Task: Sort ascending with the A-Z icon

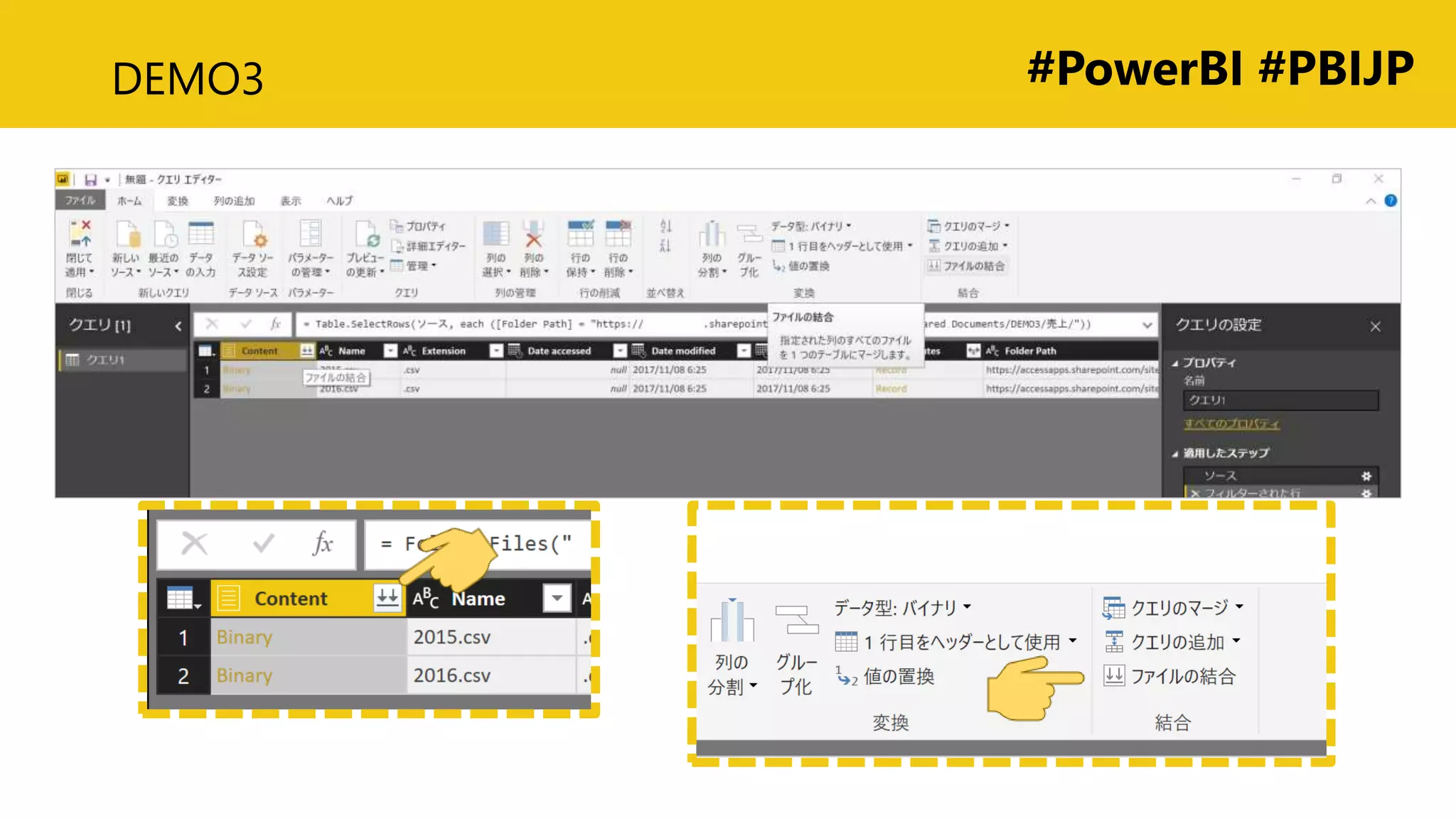Action: [665, 226]
